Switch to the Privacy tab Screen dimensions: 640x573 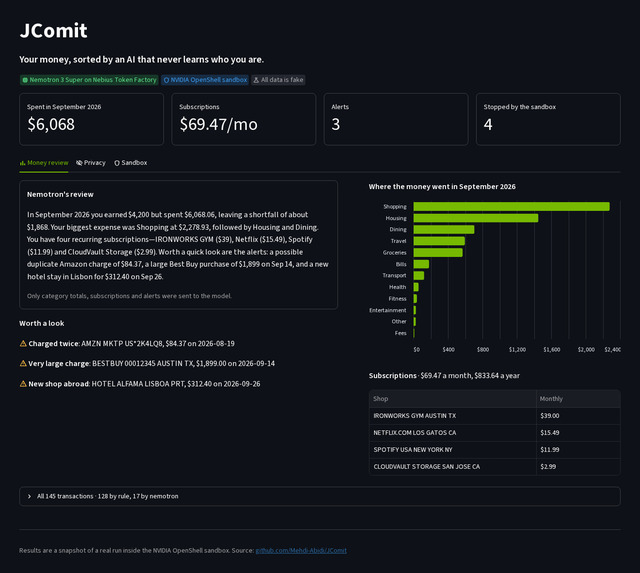[x=91, y=163]
